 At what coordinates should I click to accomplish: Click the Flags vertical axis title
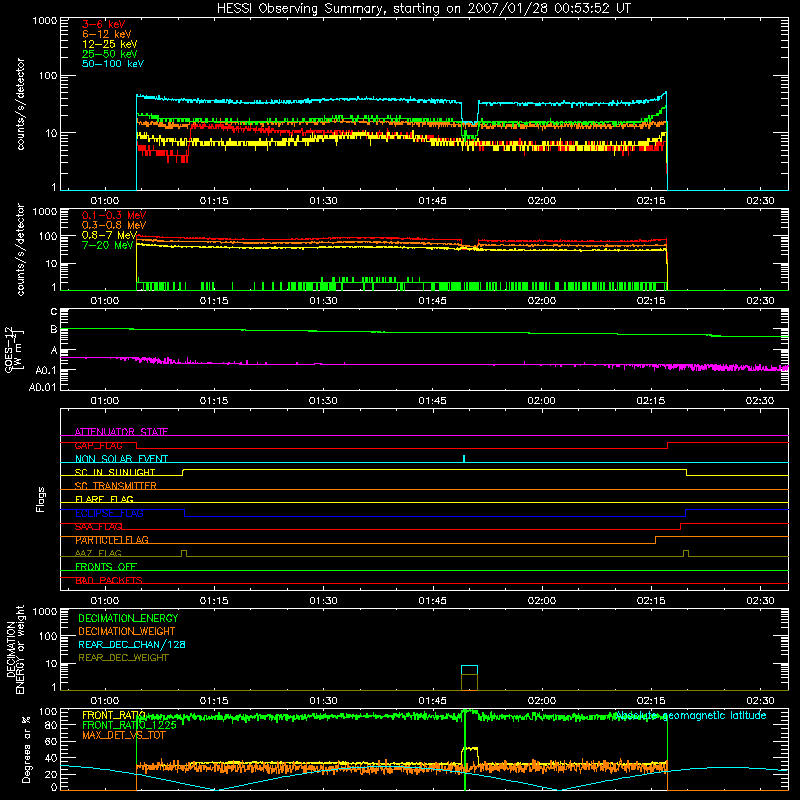click(x=41, y=499)
